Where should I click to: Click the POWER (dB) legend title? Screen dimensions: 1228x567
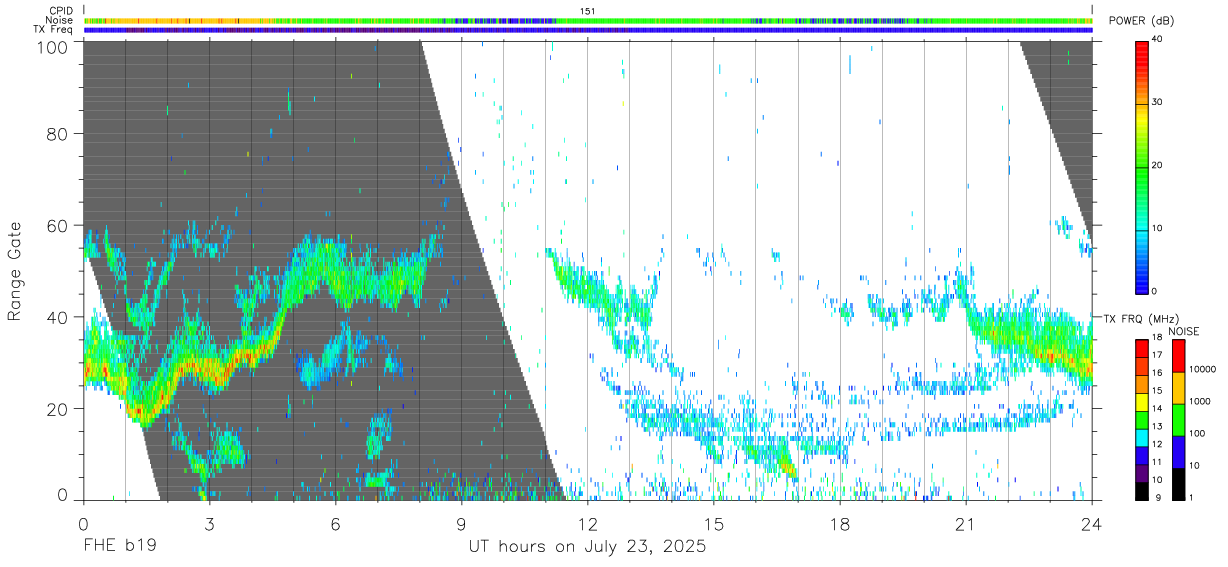[x=1142, y=21]
